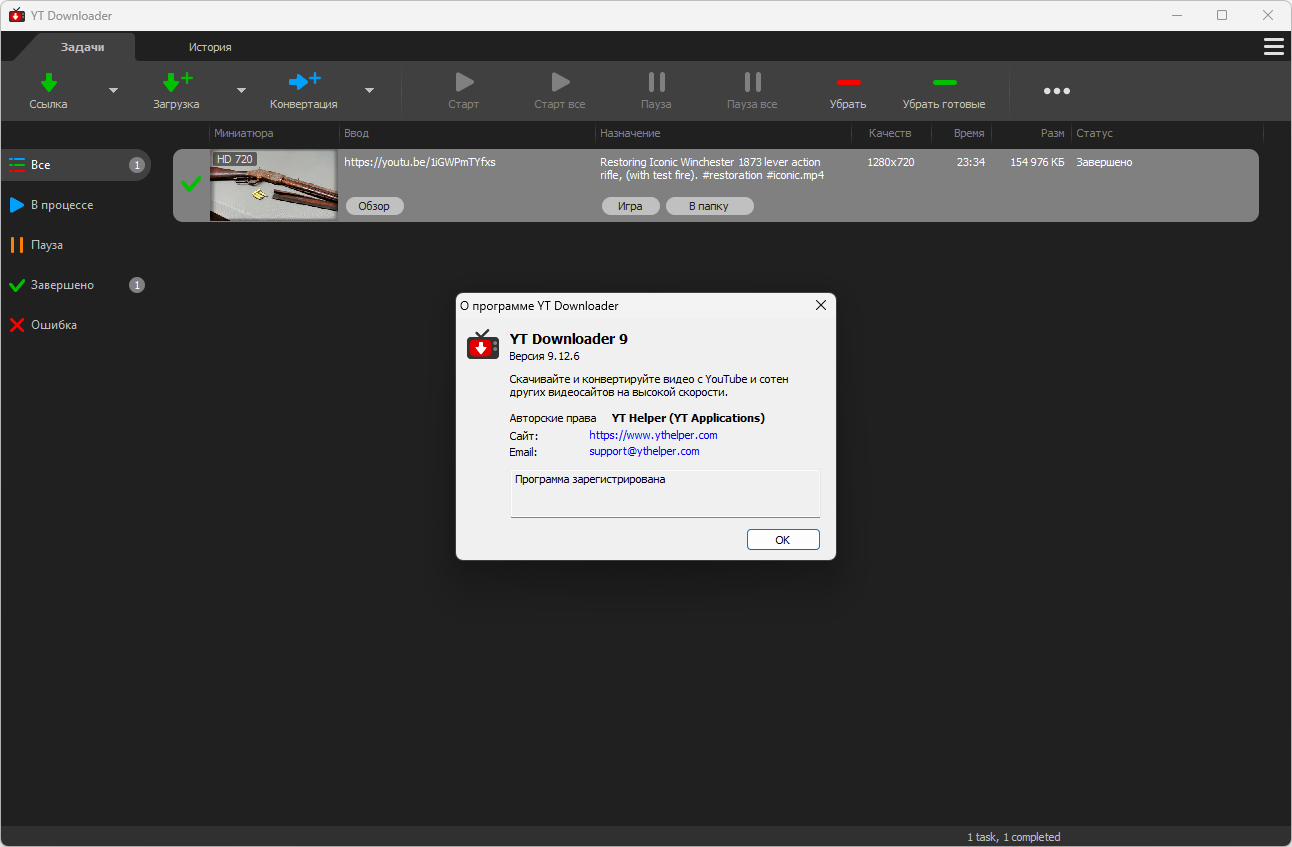Click the Версия 9.12.6 text
The height and width of the screenshot is (847, 1292).
coord(544,356)
